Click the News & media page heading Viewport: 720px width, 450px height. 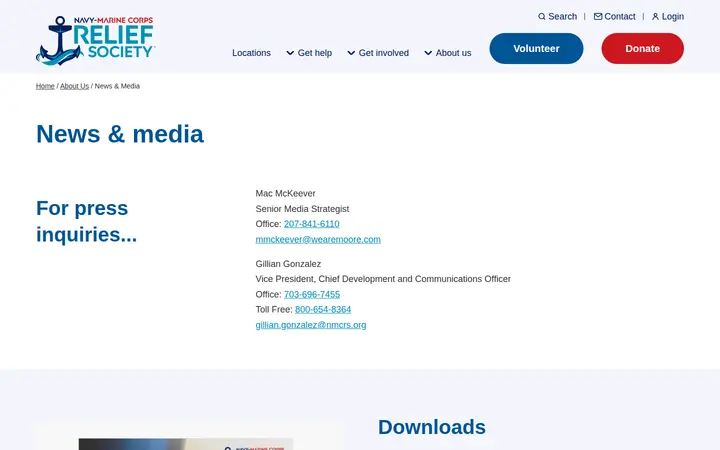(x=120, y=134)
